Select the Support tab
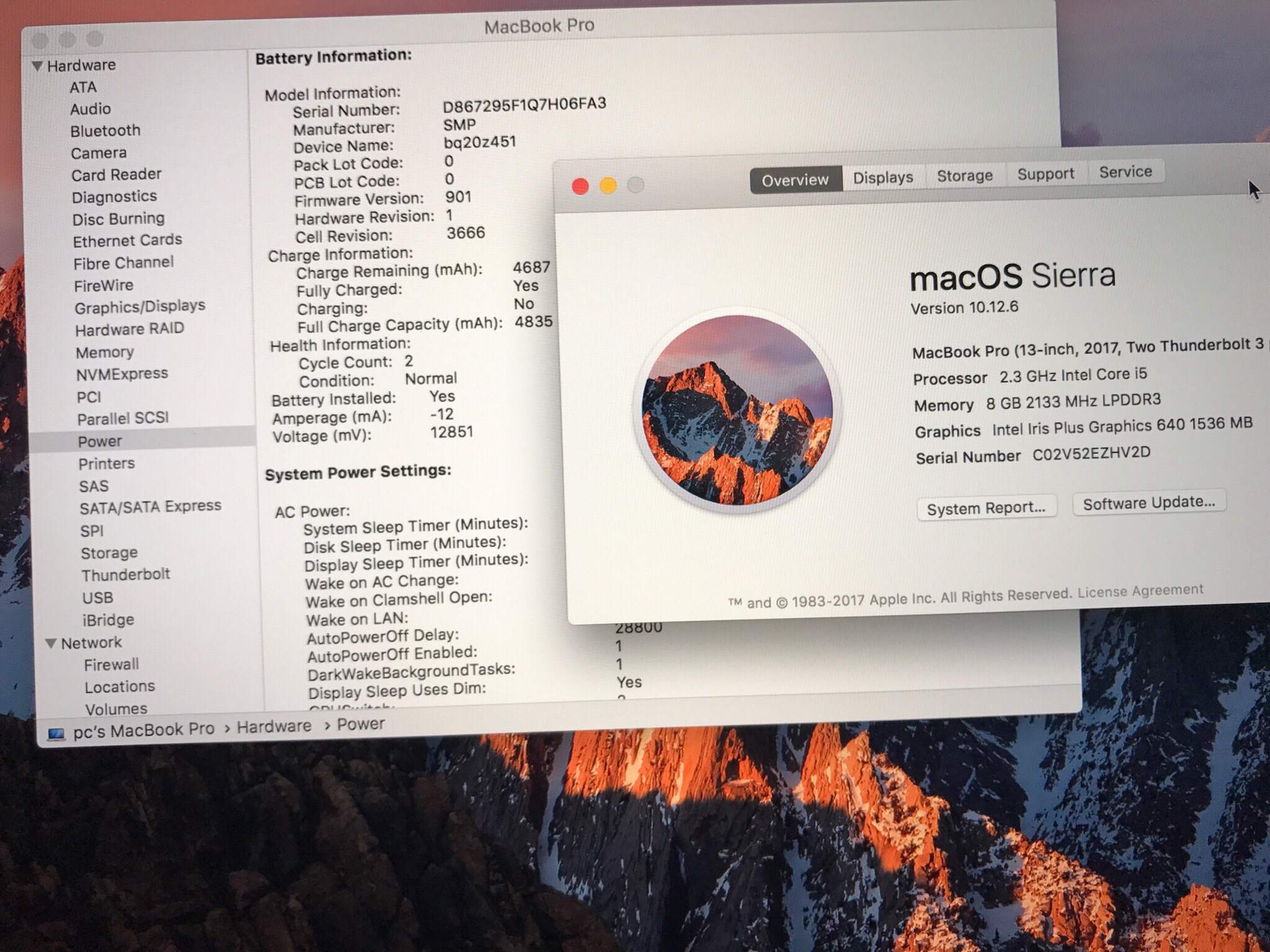 pyautogui.click(x=1046, y=174)
